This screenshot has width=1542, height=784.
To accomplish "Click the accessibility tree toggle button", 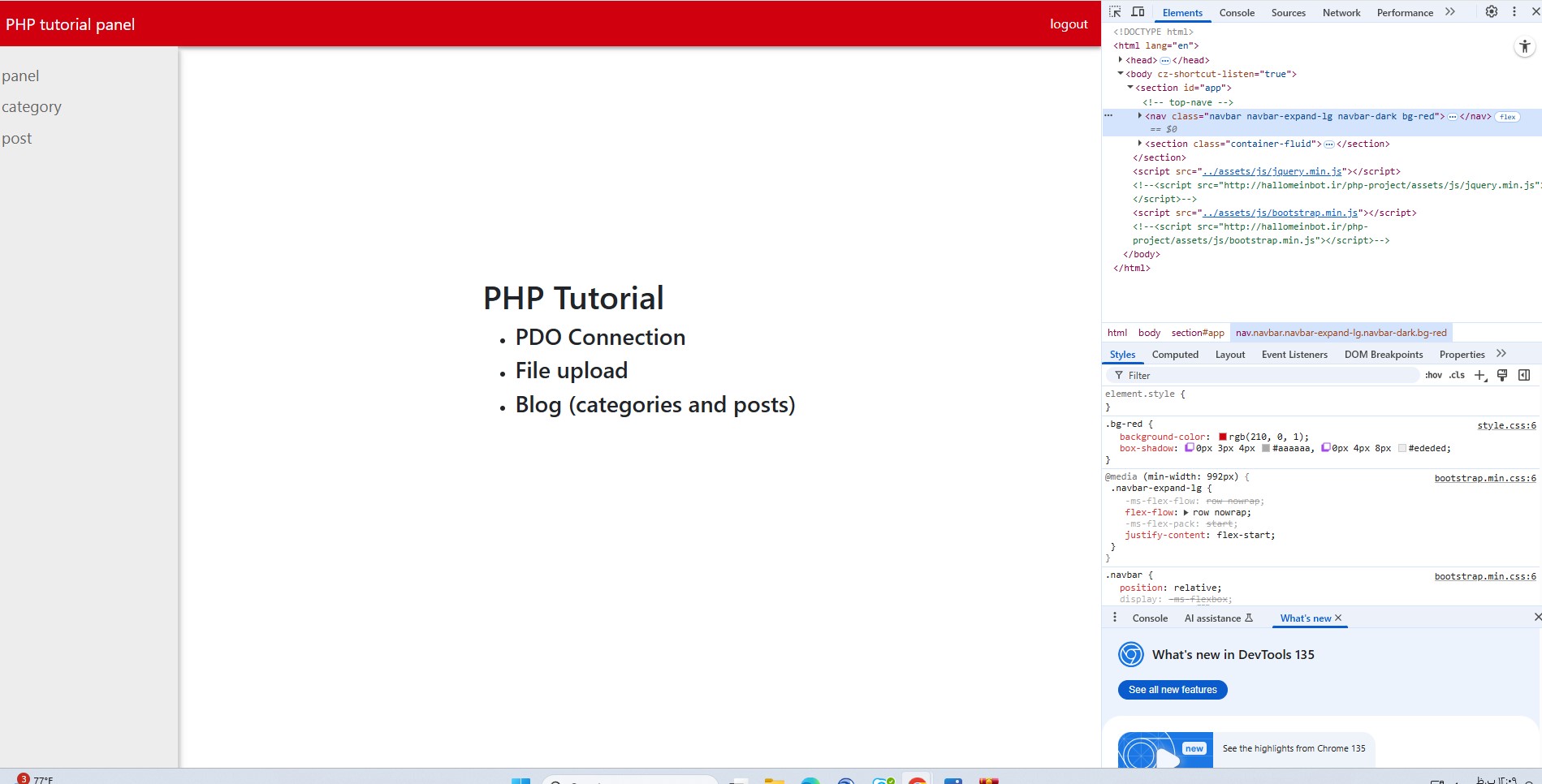I will (x=1525, y=47).
